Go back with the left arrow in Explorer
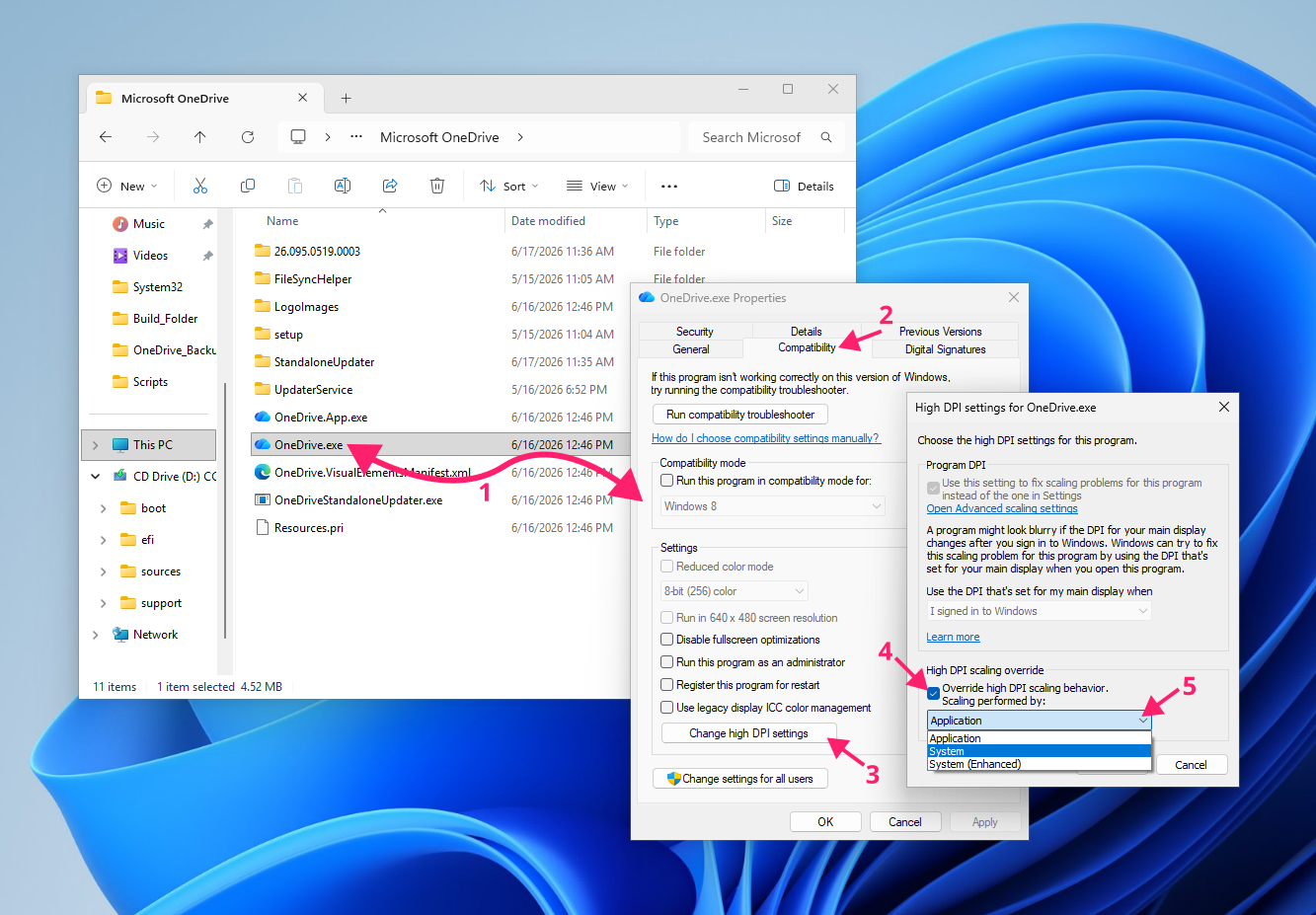The width and height of the screenshot is (1316, 915). click(x=106, y=137)
